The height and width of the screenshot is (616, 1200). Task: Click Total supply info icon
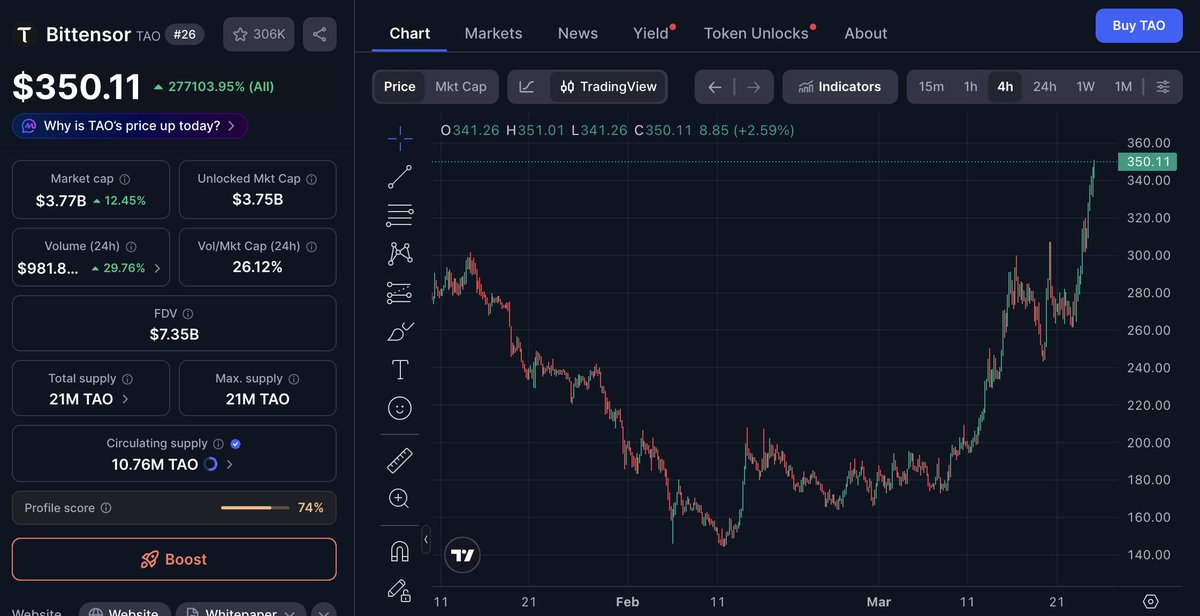[x=127, y=379]
